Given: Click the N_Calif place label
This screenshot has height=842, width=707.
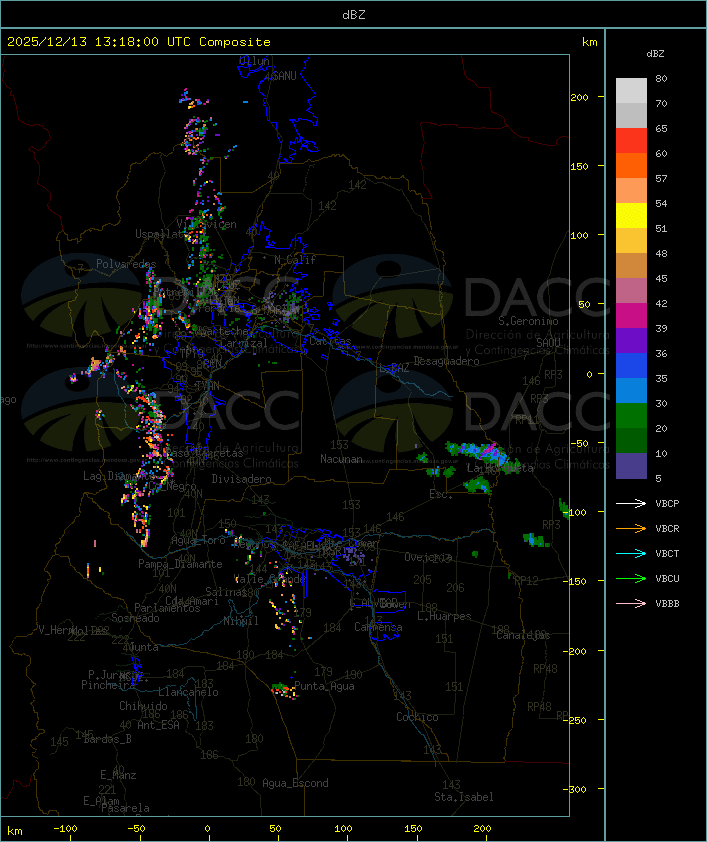Looking at the screenshot, I should click(x=295, y=259).
